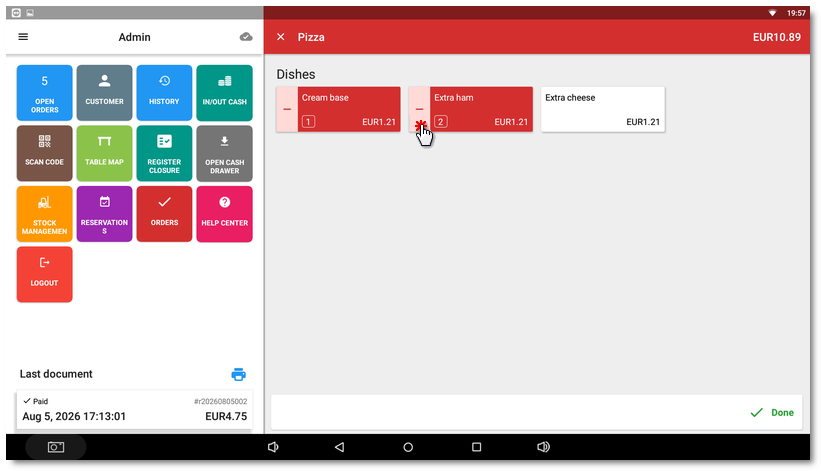Tap the Android back button
The height and width of the screenshot is (471, 821).
(339, 447)
